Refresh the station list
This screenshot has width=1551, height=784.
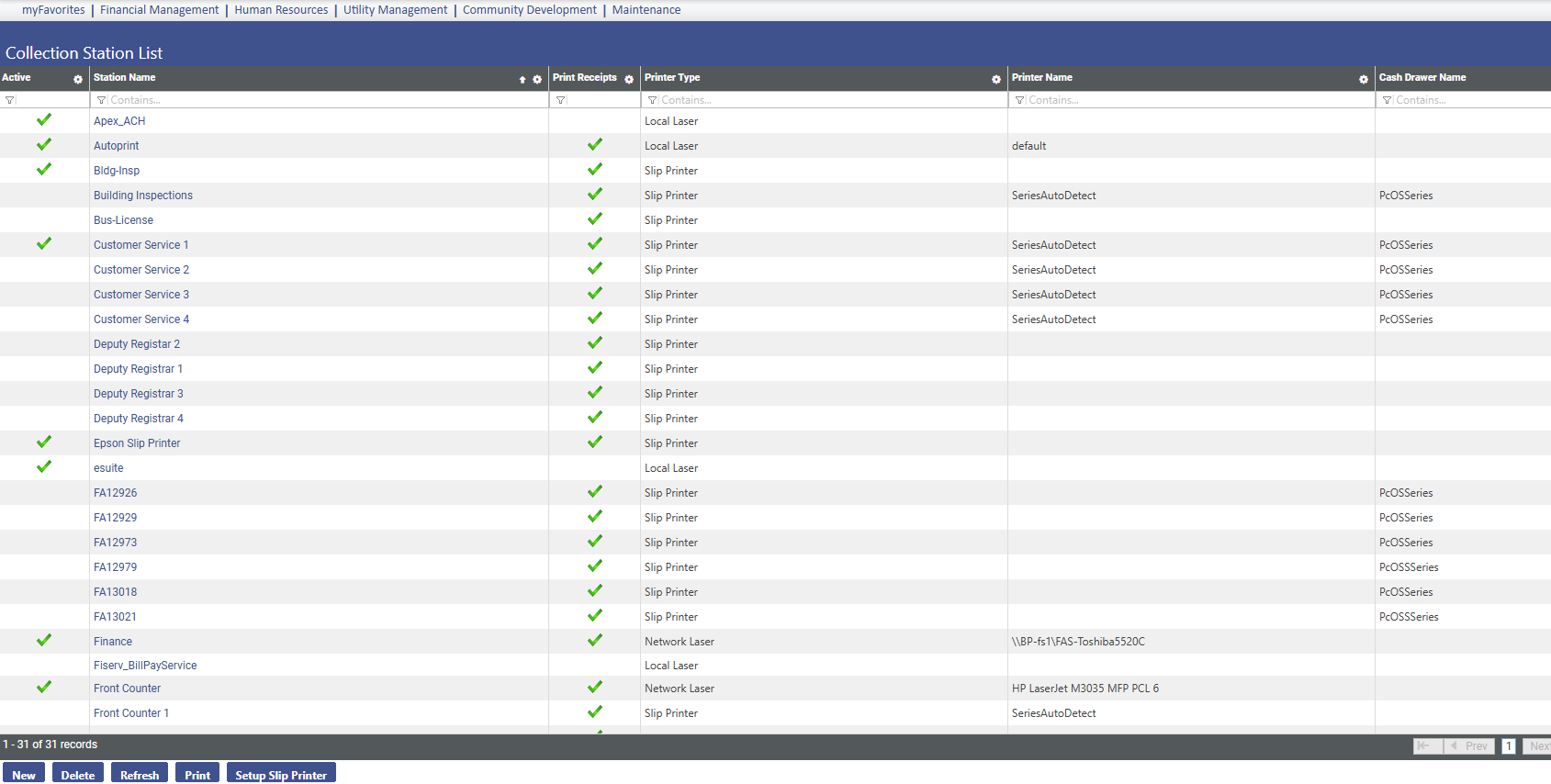(x=140, y=774)
